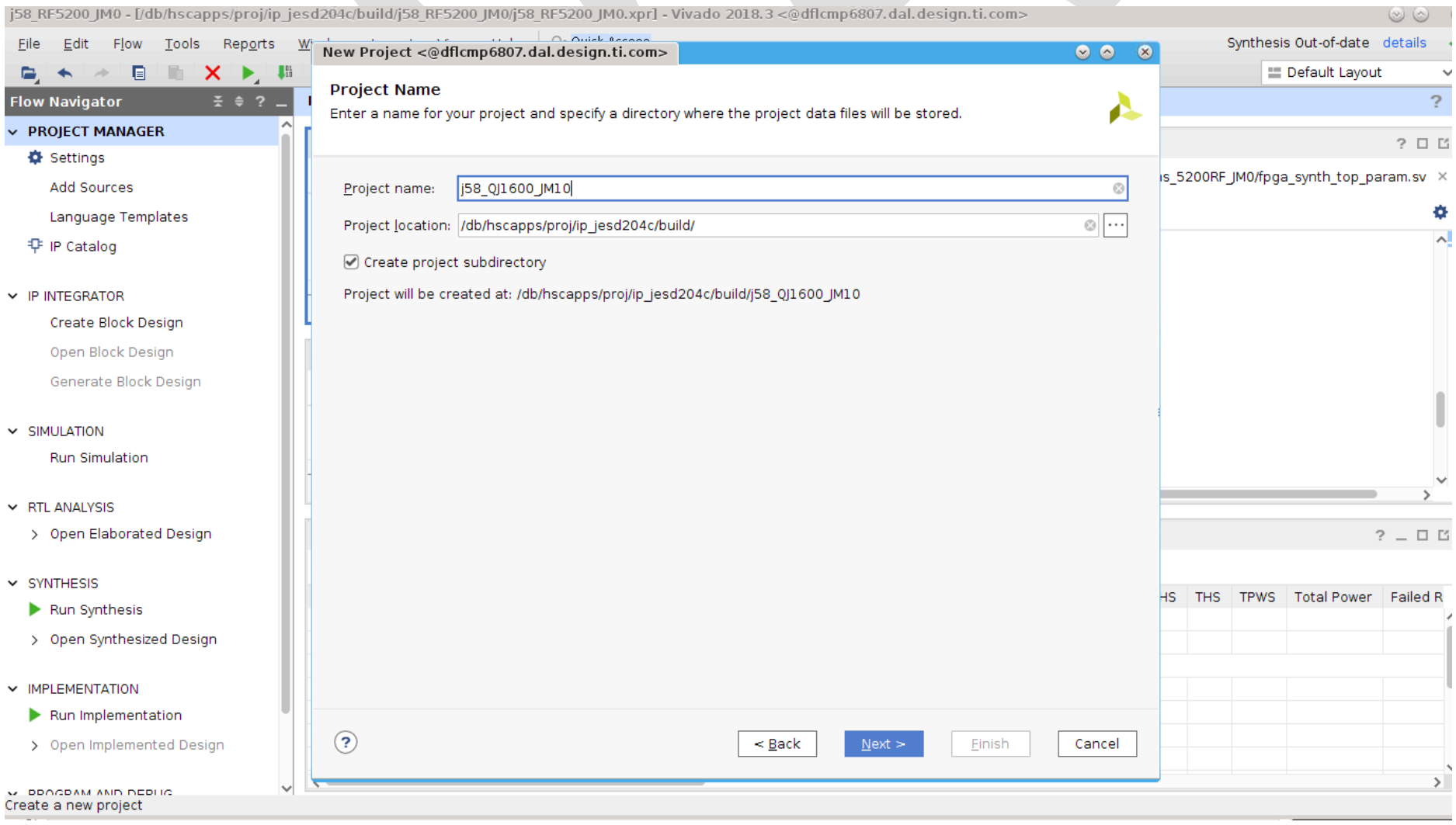Viewport: 1456px width, 825px height.
Task: Click the details link for synthesis status
Action: click(1404, 43)
